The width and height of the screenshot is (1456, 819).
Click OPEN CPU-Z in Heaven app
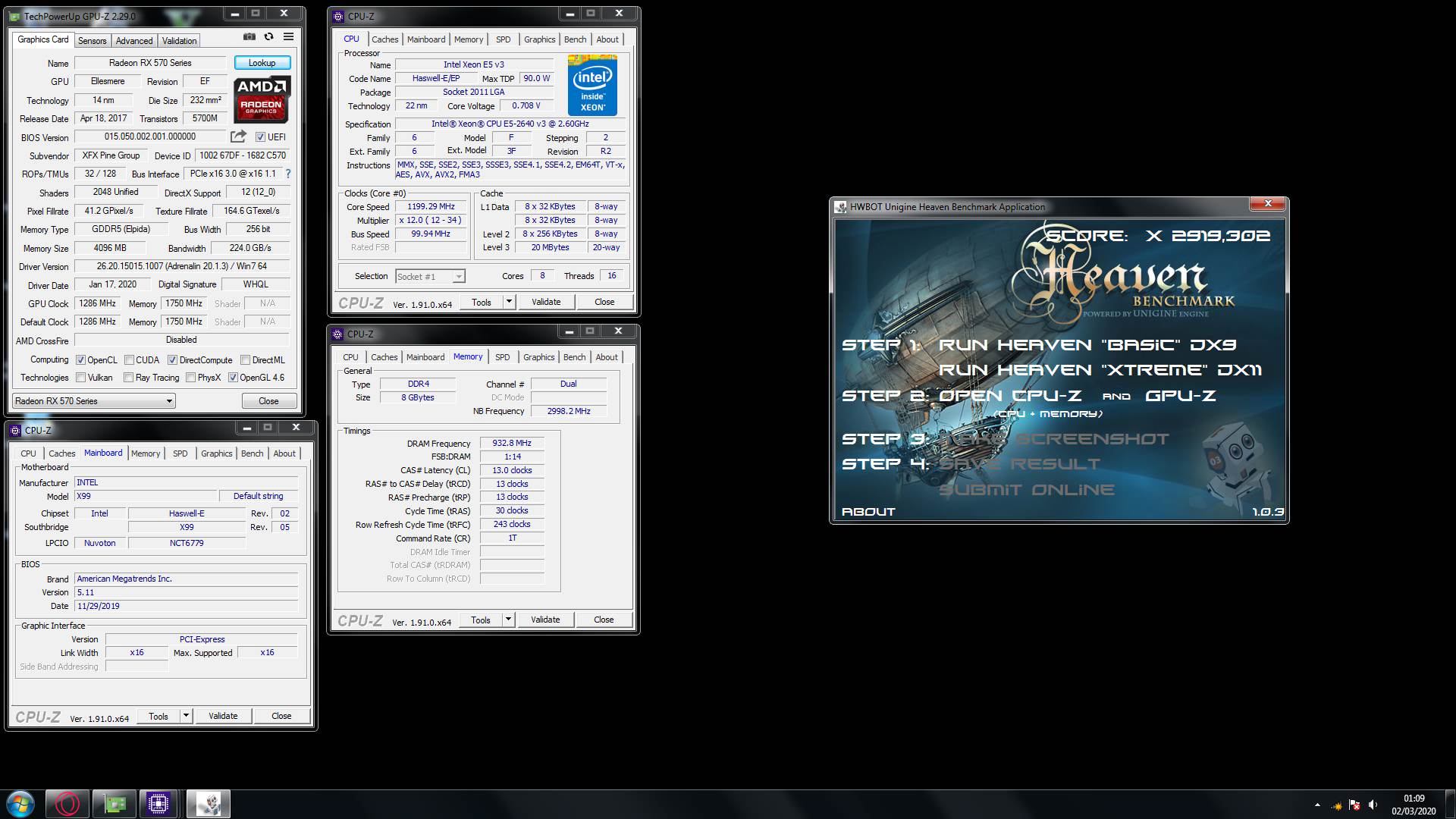1011,396
